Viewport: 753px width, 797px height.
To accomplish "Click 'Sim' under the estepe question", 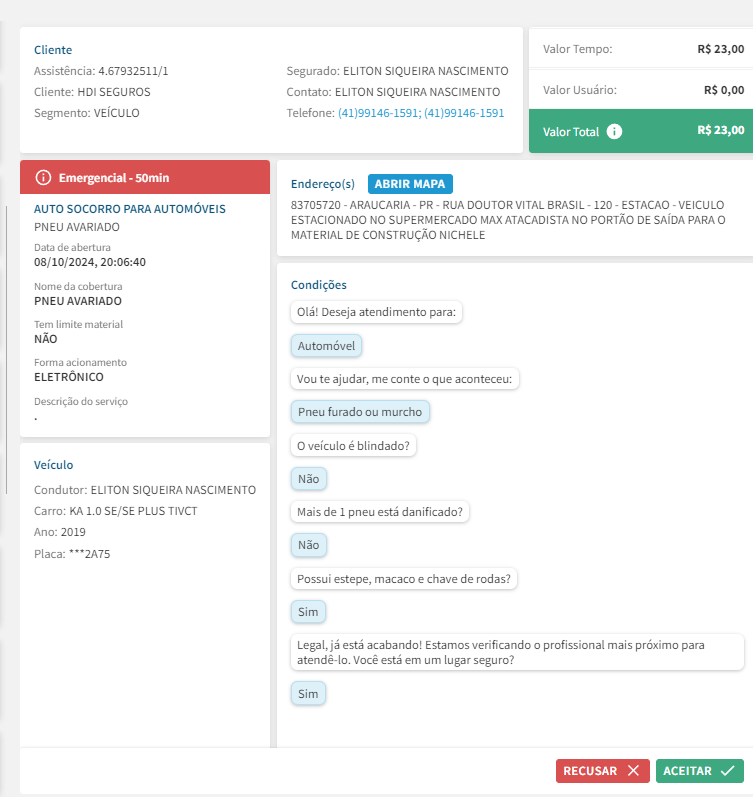I will [x=308, y=611].
